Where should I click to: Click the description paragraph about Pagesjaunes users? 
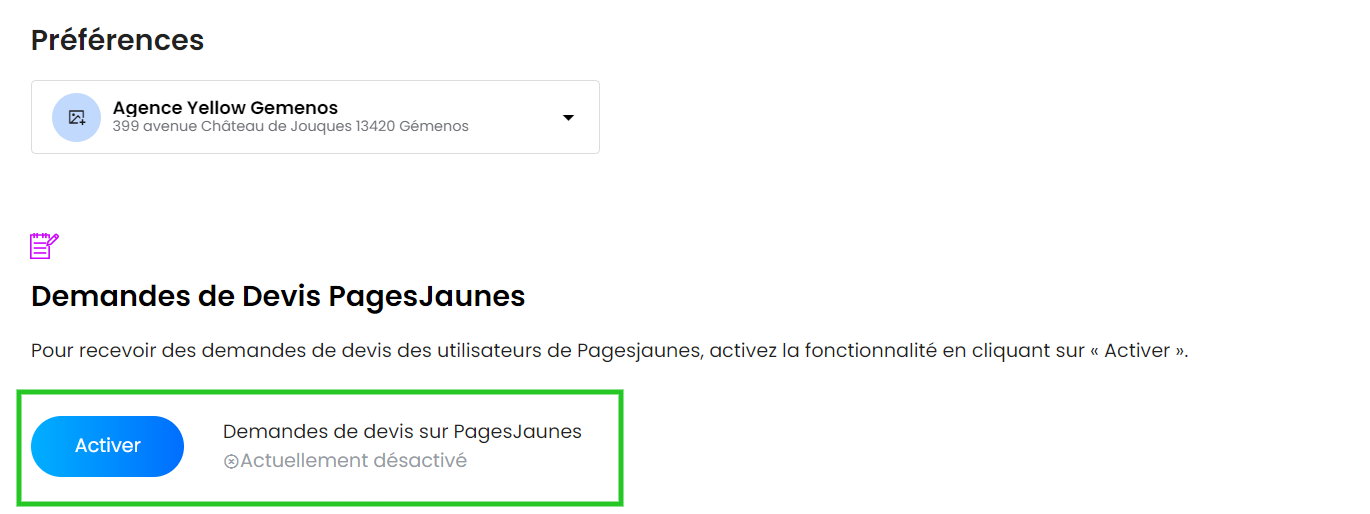[610, 352]
